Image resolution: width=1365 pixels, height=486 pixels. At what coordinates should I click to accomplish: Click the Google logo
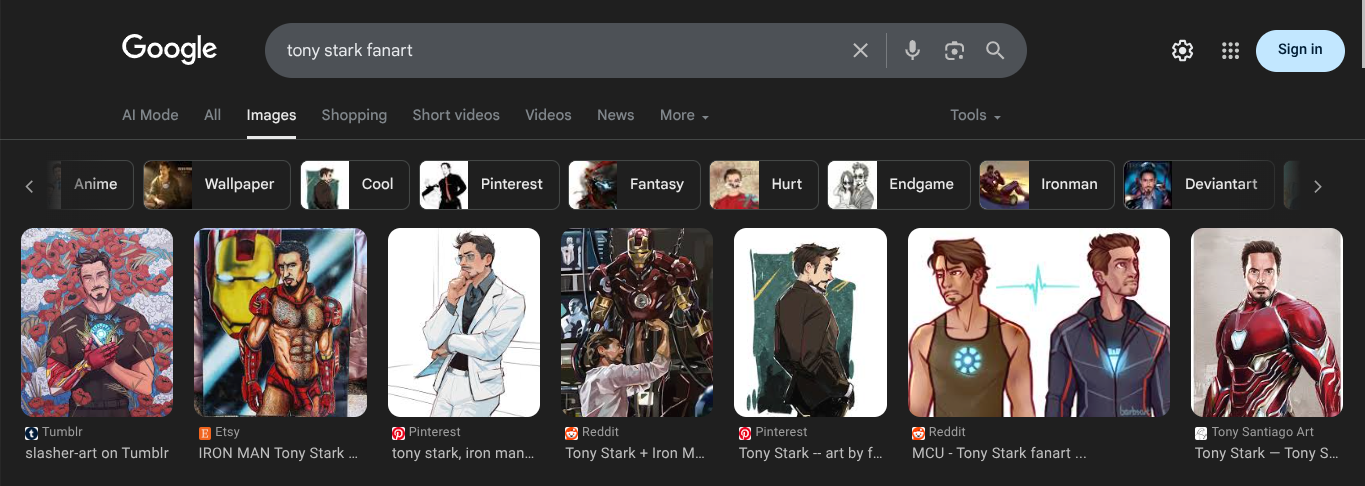pyautogui.click(x=169, y=49)
